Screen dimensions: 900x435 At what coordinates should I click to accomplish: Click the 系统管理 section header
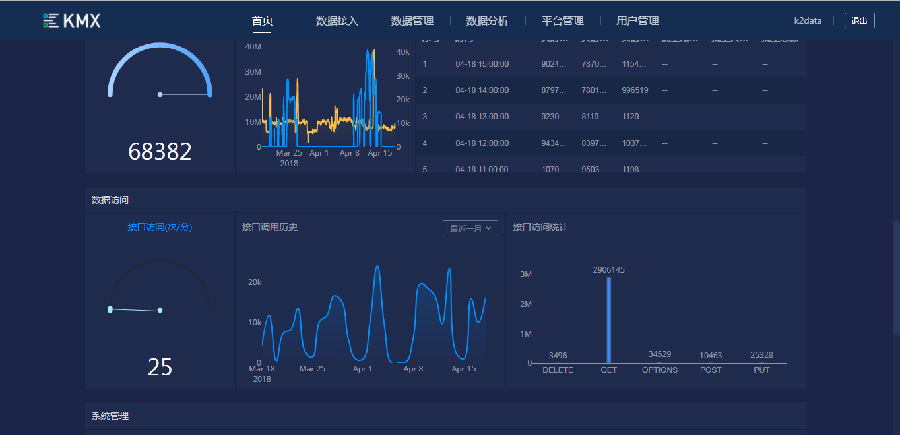tap(110, 416)
